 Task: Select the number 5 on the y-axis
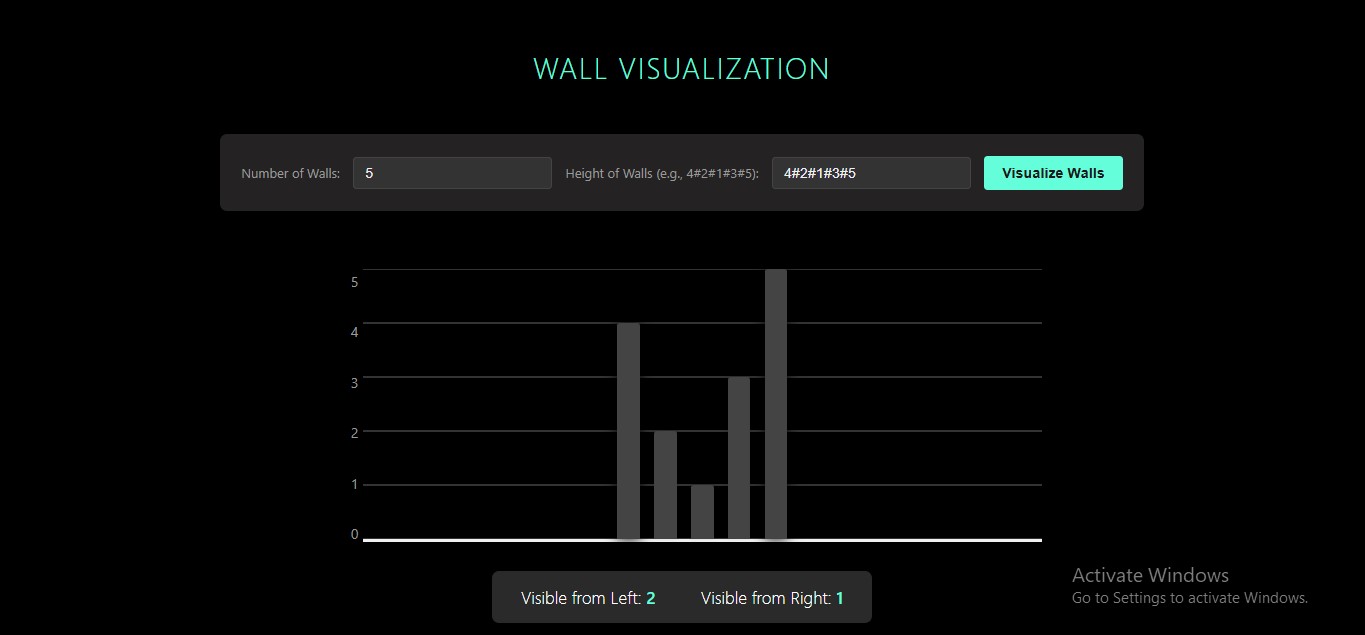(x=353, y=282)
